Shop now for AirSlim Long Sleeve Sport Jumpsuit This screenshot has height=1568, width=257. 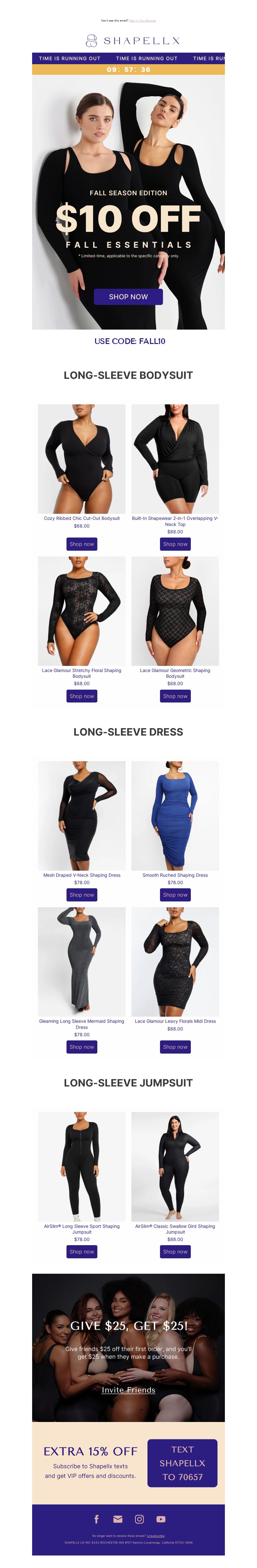point(82,1252)
